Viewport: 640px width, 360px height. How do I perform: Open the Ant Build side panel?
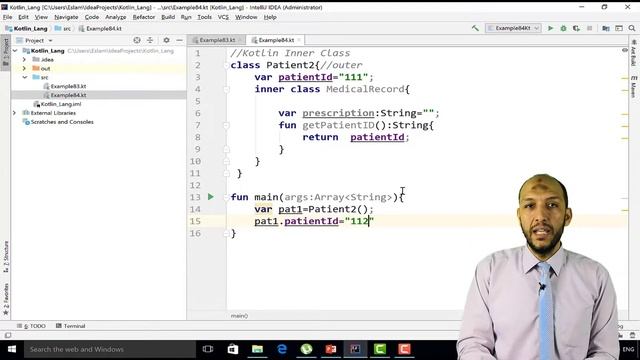coord(633,53)
